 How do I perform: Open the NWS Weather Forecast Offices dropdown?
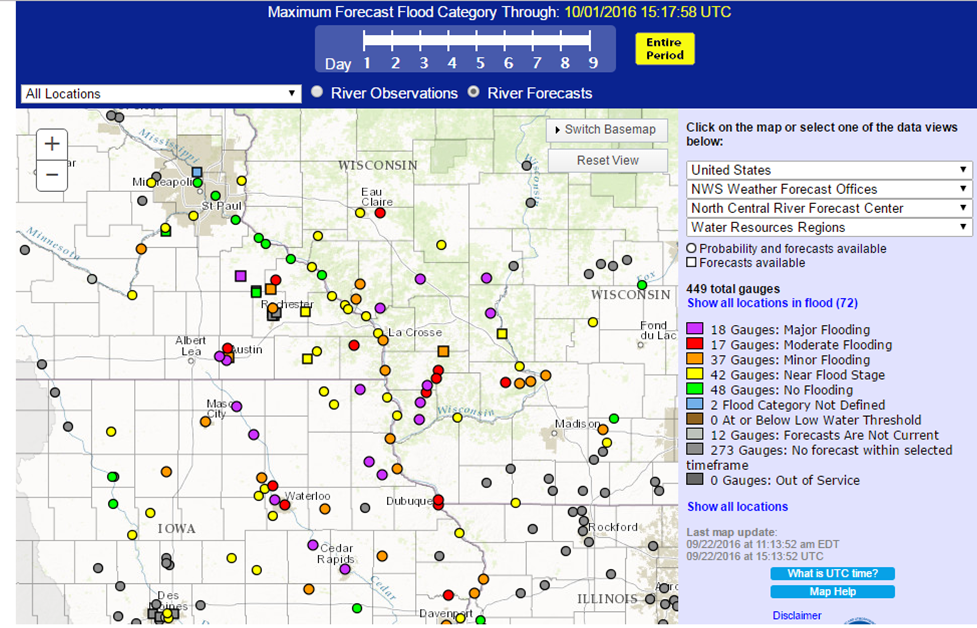(x=829, y=189)
